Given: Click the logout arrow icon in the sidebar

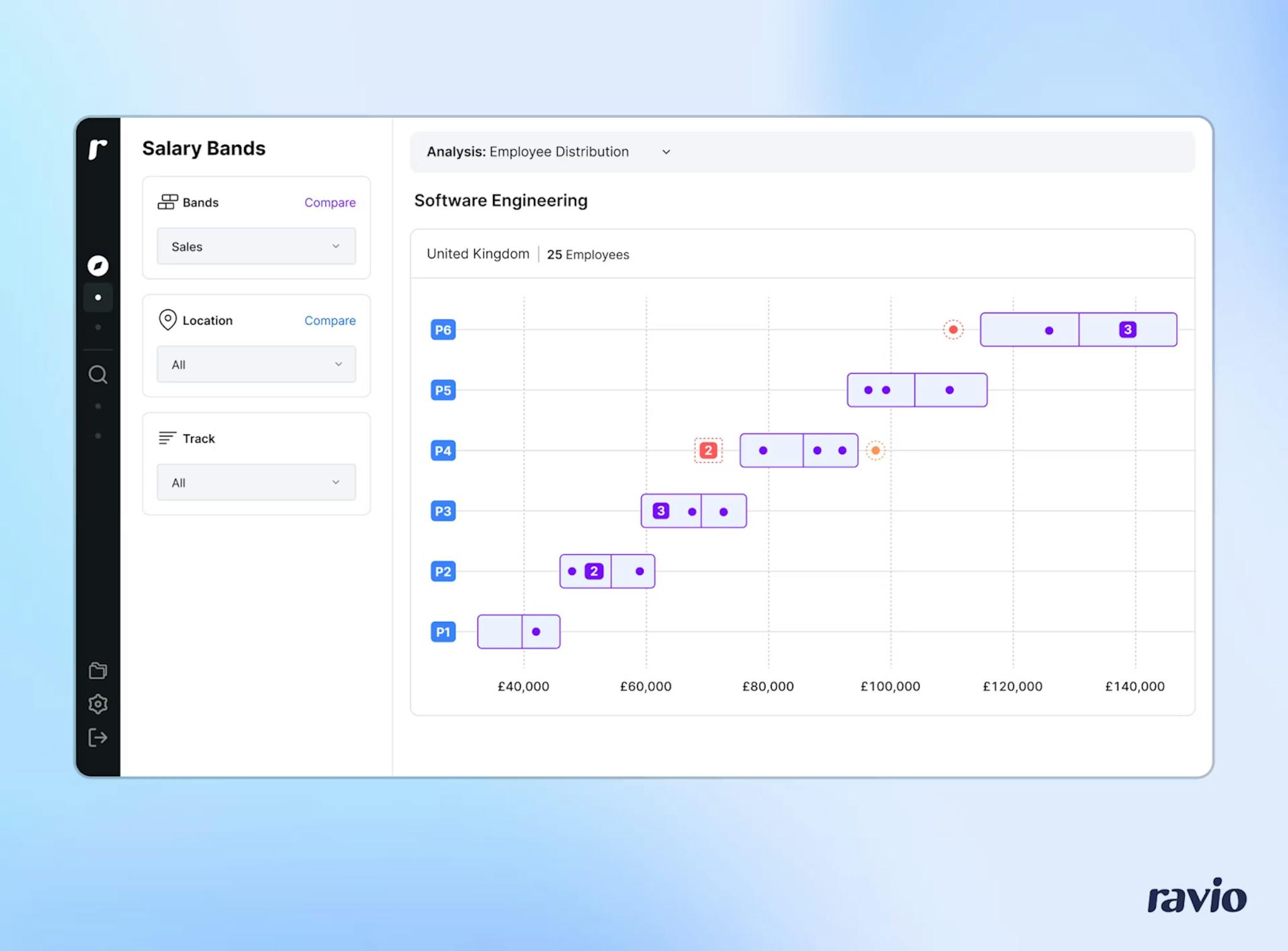Looking at the screenshot, I should (x=97, y=737).
